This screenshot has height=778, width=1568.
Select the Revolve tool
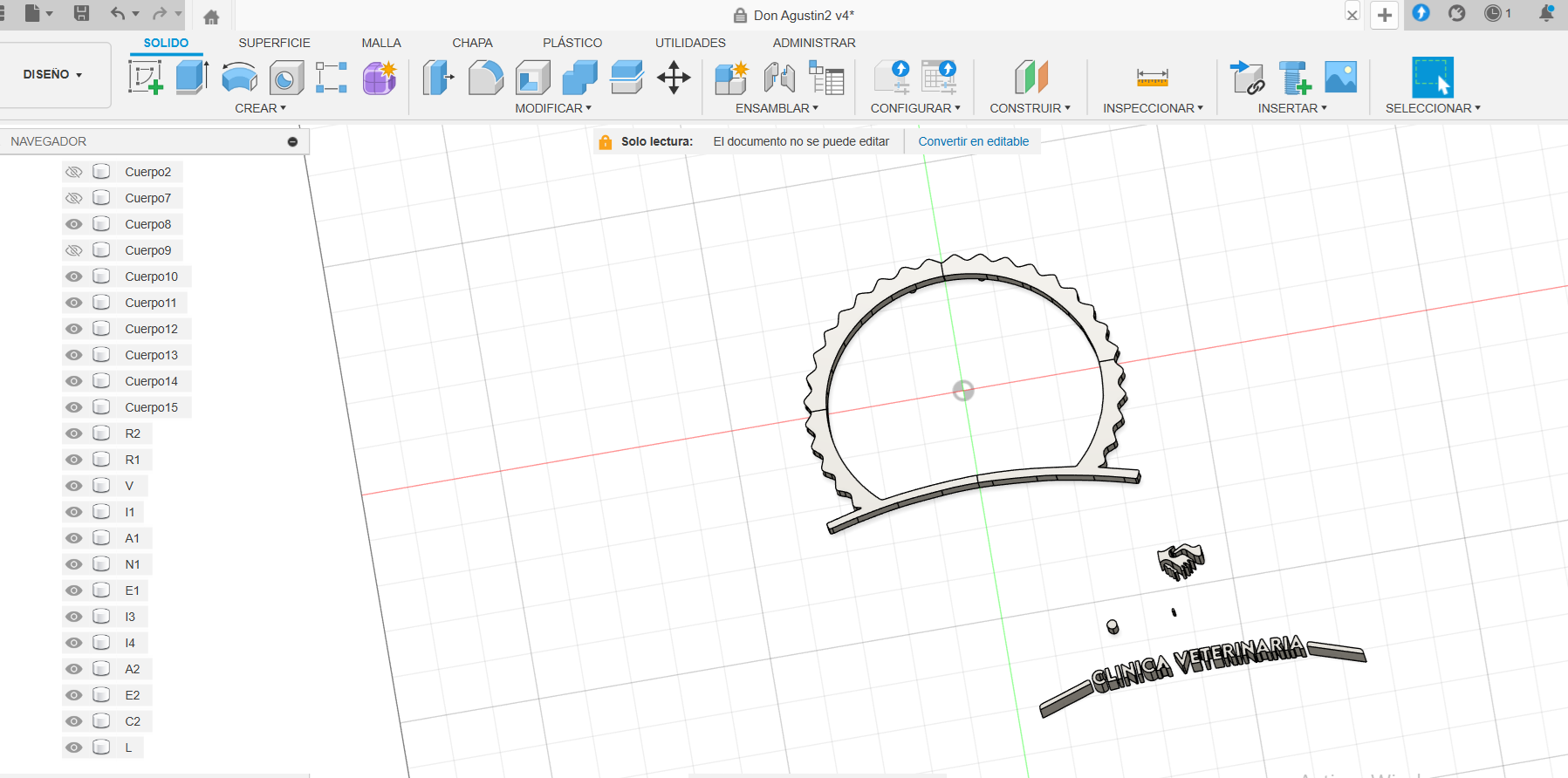[x=239, y=77]
